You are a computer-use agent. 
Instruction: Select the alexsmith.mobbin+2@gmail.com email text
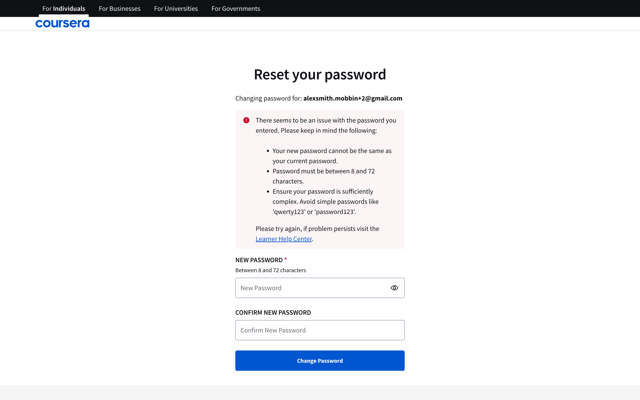pos(353,98)
